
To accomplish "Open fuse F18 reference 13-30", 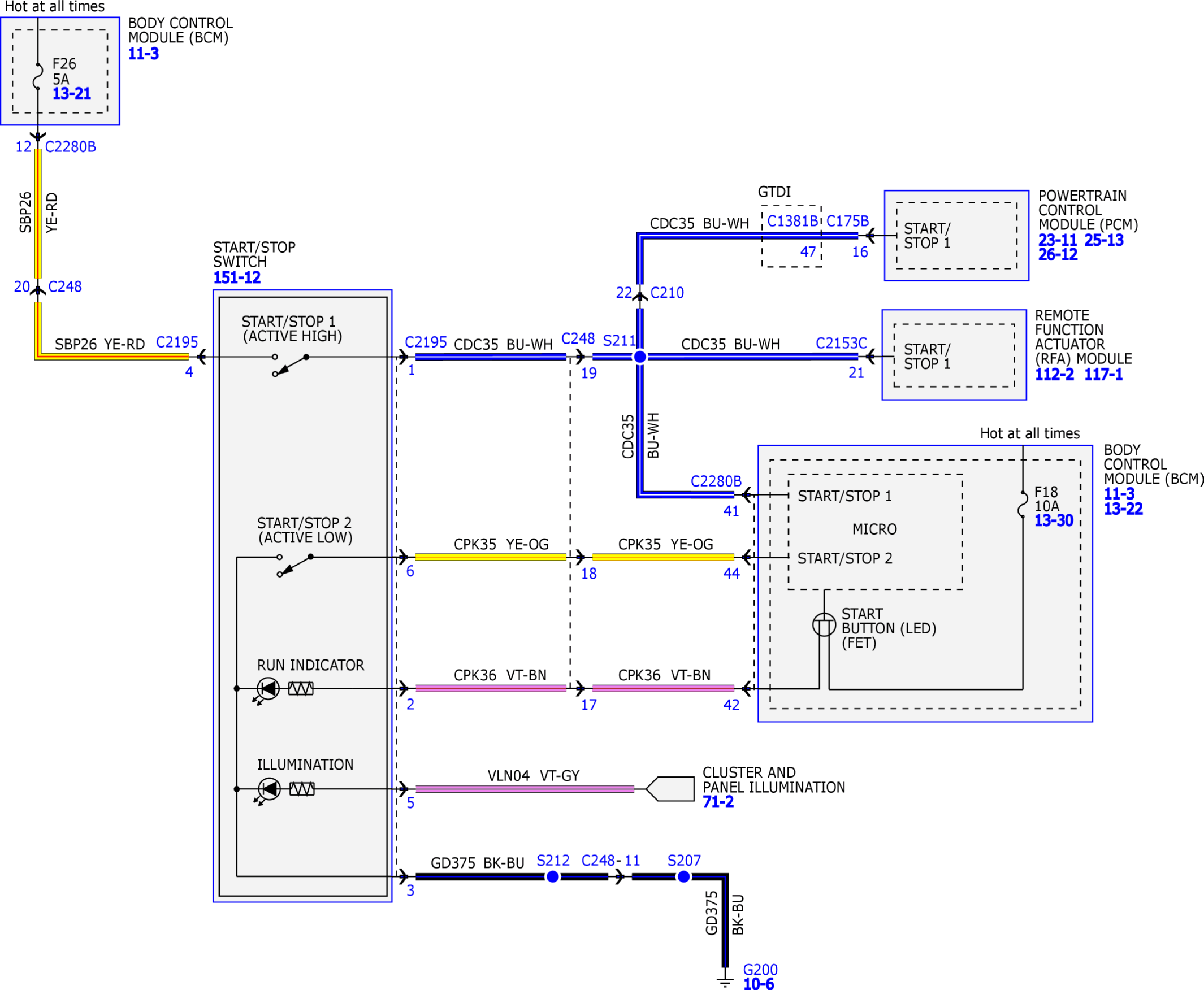I will [1054, 520].
